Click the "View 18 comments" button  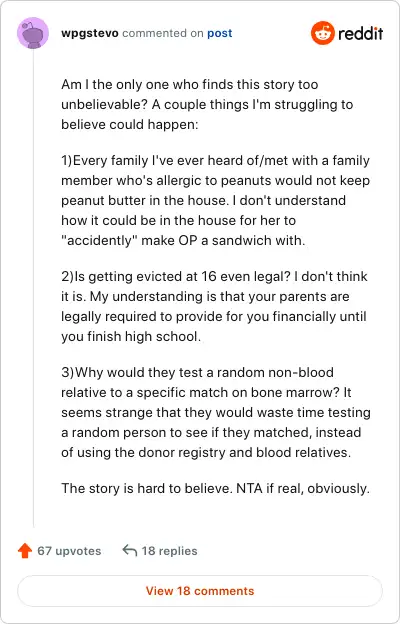point(200,591)
